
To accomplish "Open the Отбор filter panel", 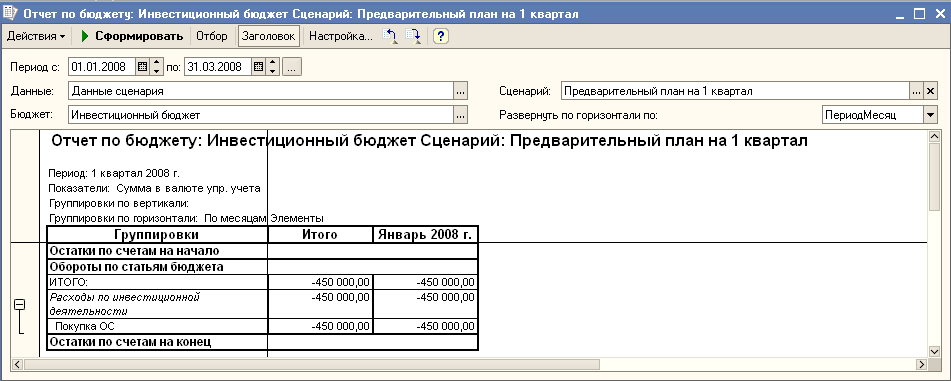I will [212, 36].
